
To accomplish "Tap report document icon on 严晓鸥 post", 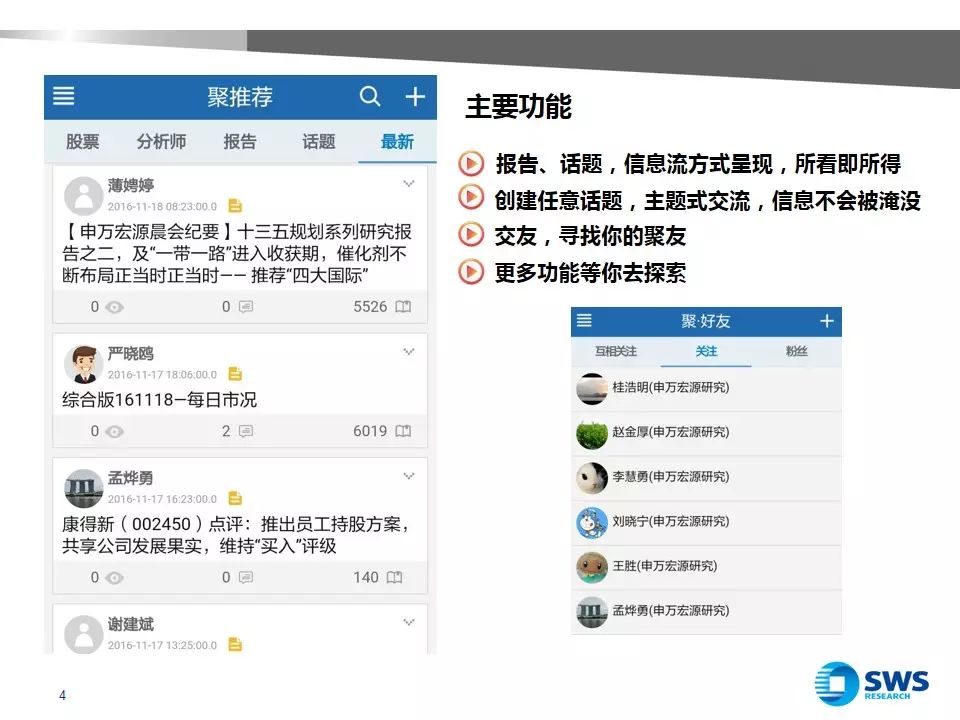I will coord(235,373).
